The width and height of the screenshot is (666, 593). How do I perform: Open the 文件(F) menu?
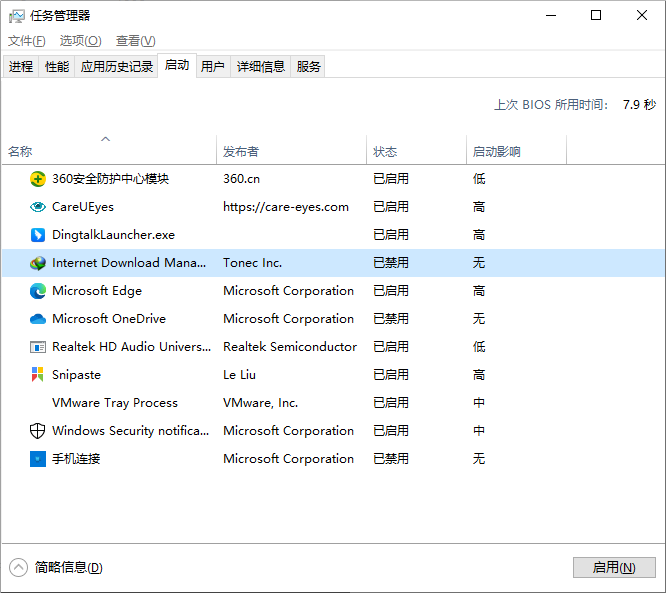pos(27,41)
